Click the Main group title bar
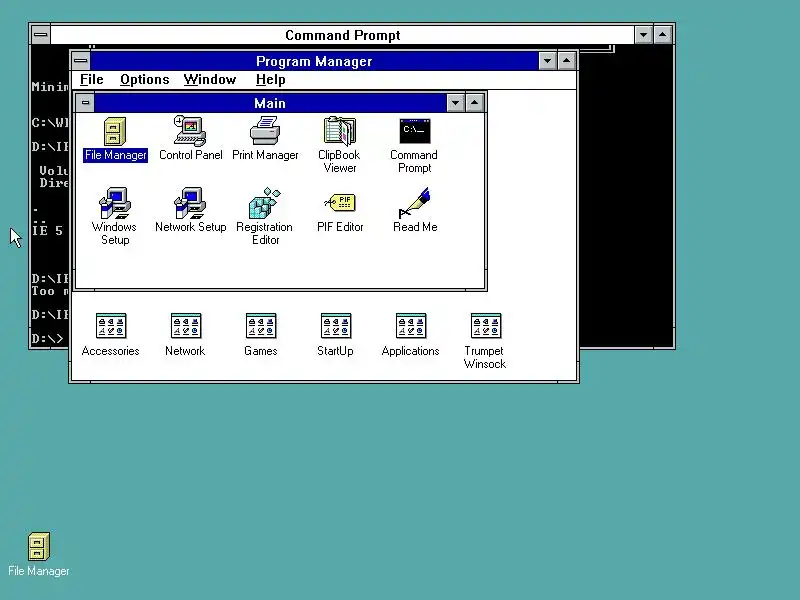This screenshot has width=800, height=600. [270, 103]
